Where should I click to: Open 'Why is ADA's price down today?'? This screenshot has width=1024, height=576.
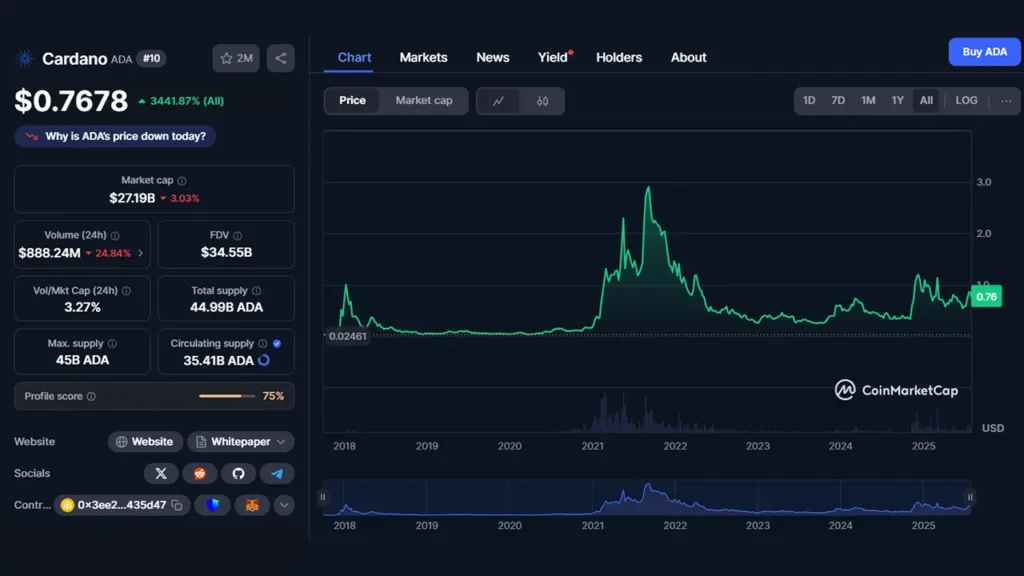point(115,136)
